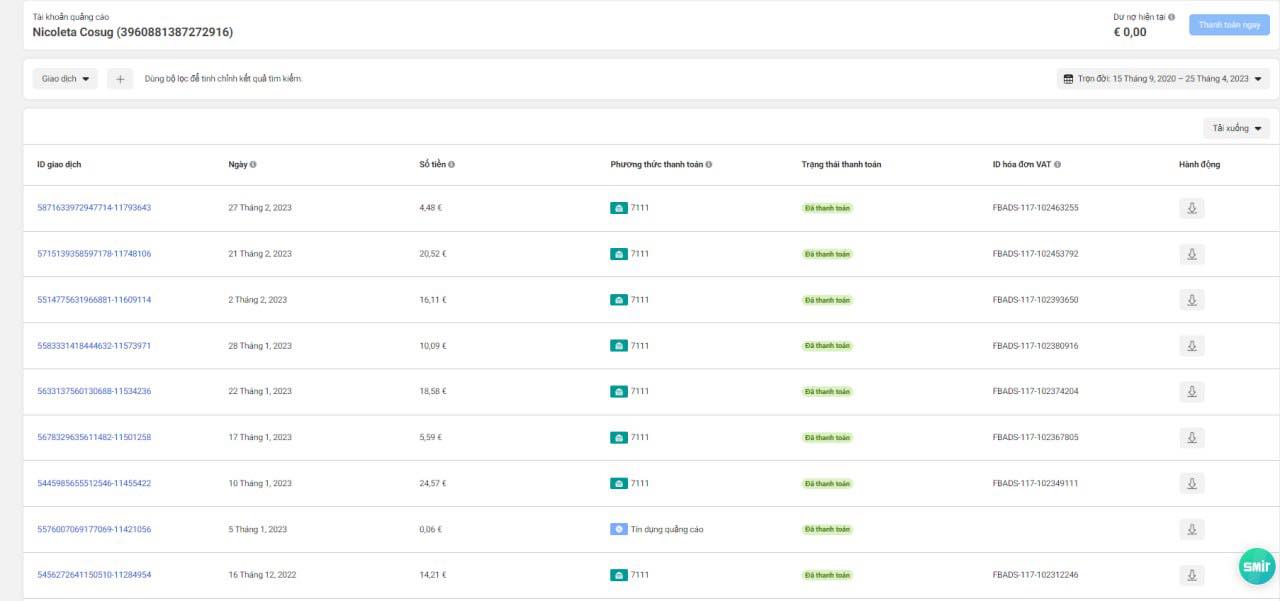Click info icon beside Số tiền header
Screen dimensions: 1280x601
click(452, 165)
